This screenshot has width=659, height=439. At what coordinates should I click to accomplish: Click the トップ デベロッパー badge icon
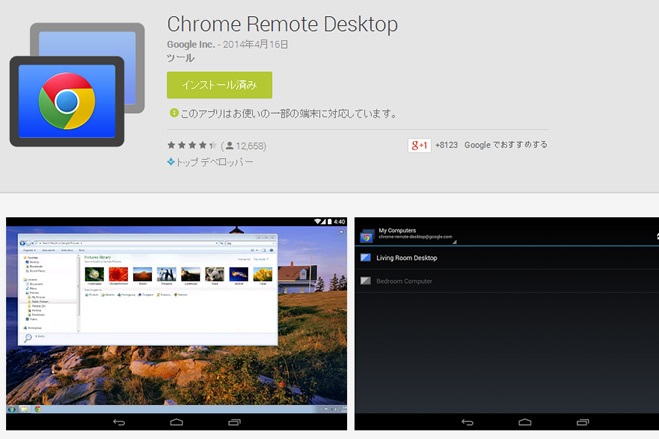171,161
